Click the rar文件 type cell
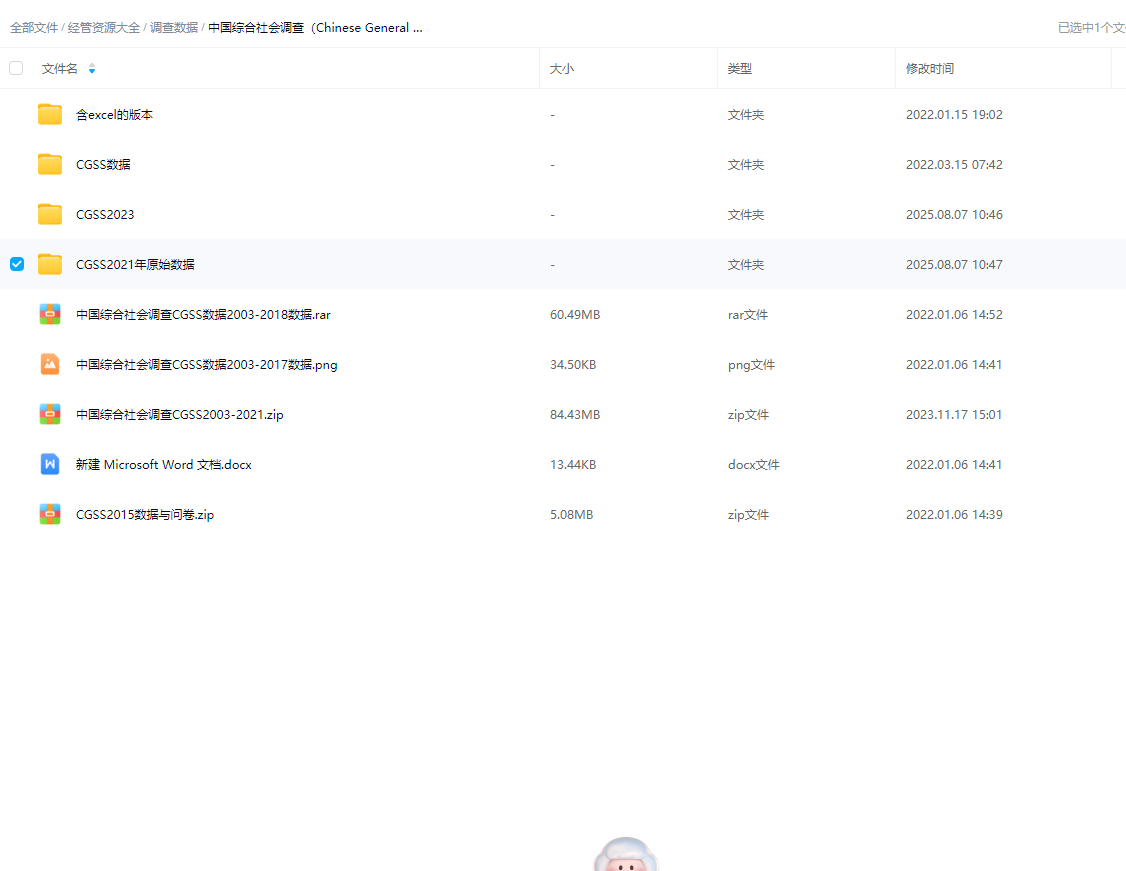Screen dimensions: 1126x871 [x=748, y=315]
